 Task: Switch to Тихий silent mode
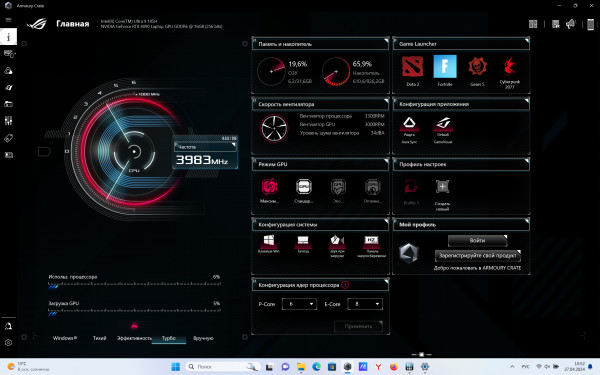[x=99, y=338]
